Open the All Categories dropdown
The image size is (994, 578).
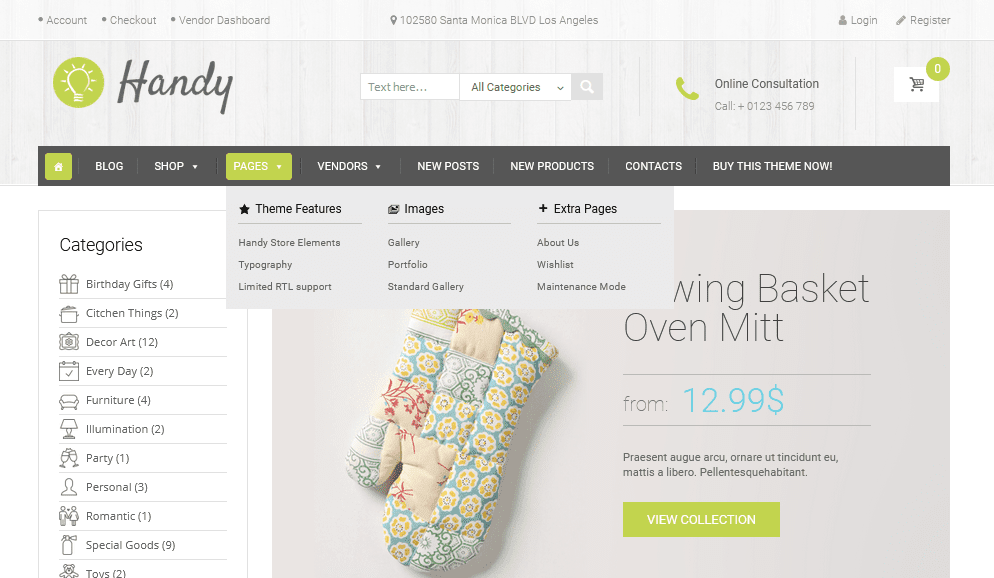pos(515,87)
